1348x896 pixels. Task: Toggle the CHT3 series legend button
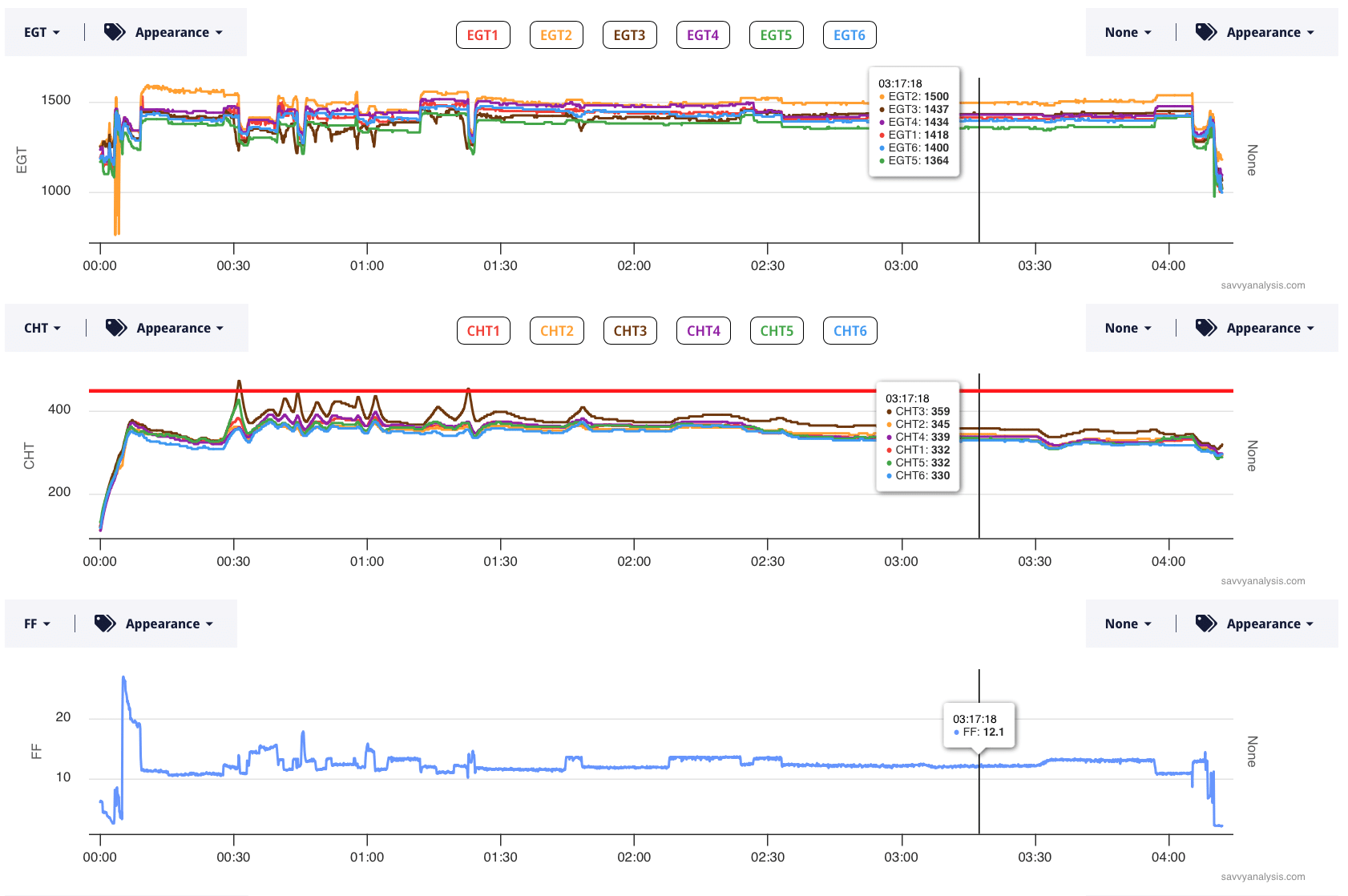[629, 331]
